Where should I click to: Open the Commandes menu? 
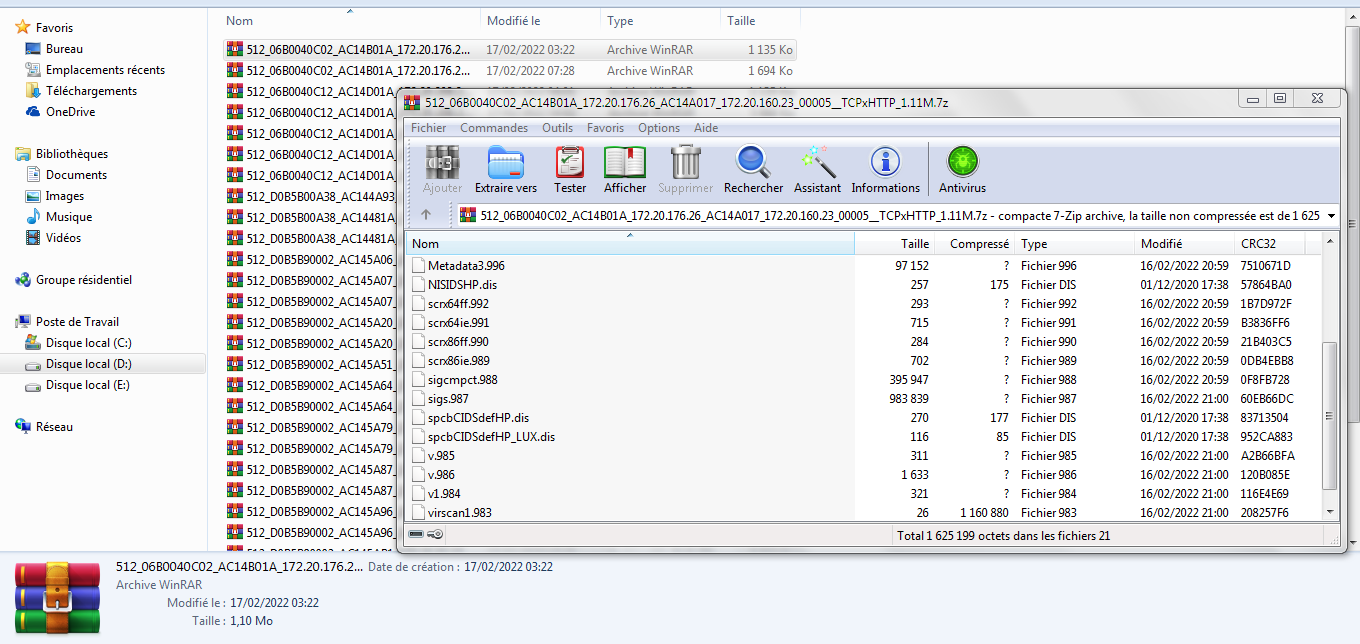493,128
